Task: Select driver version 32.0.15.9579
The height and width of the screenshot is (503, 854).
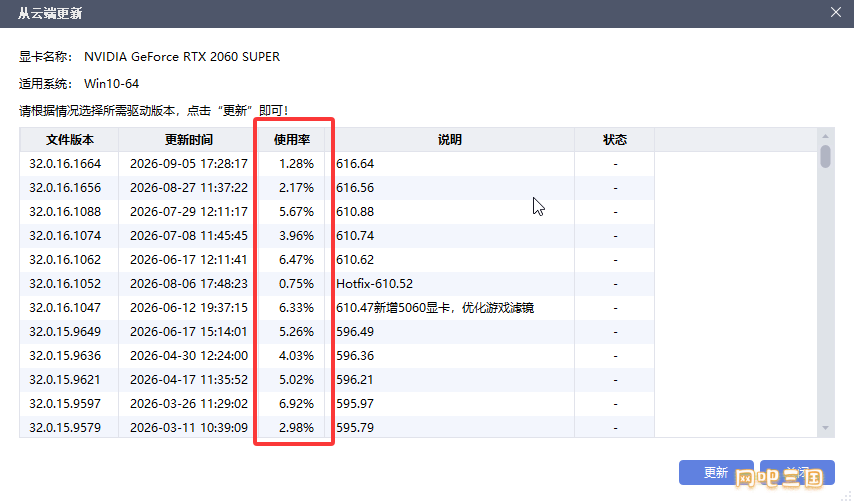Action: 65,427
